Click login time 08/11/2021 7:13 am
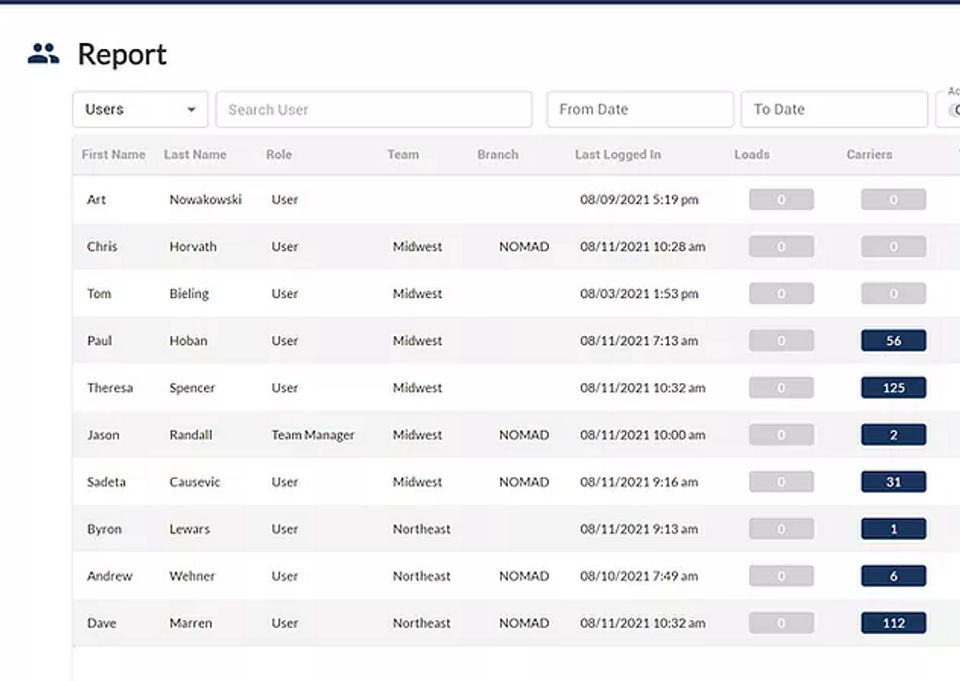This screenshot has width=960, height=681. [639, 340]
